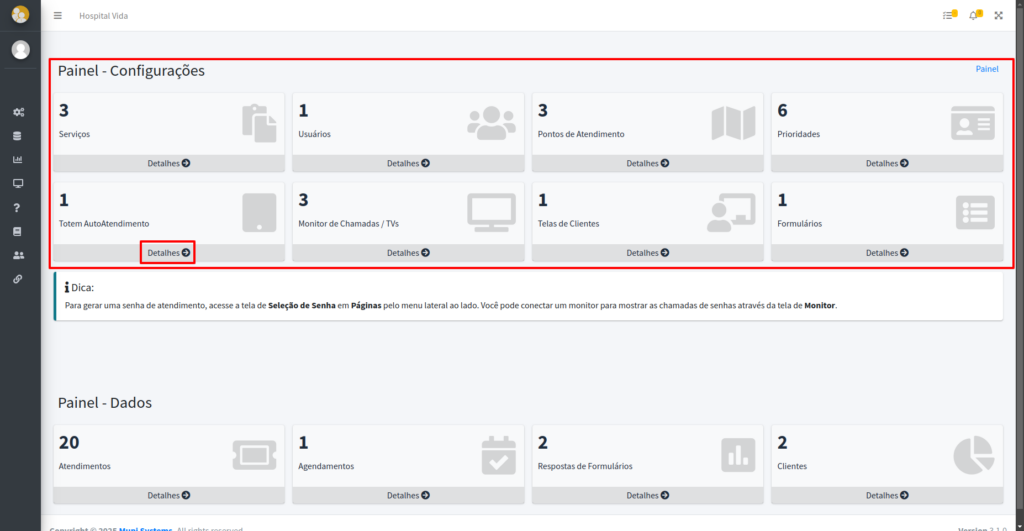Screen dimensions: 1024x531
Task: Toggle fullscreen expand icon
Action: click(999, 16)
